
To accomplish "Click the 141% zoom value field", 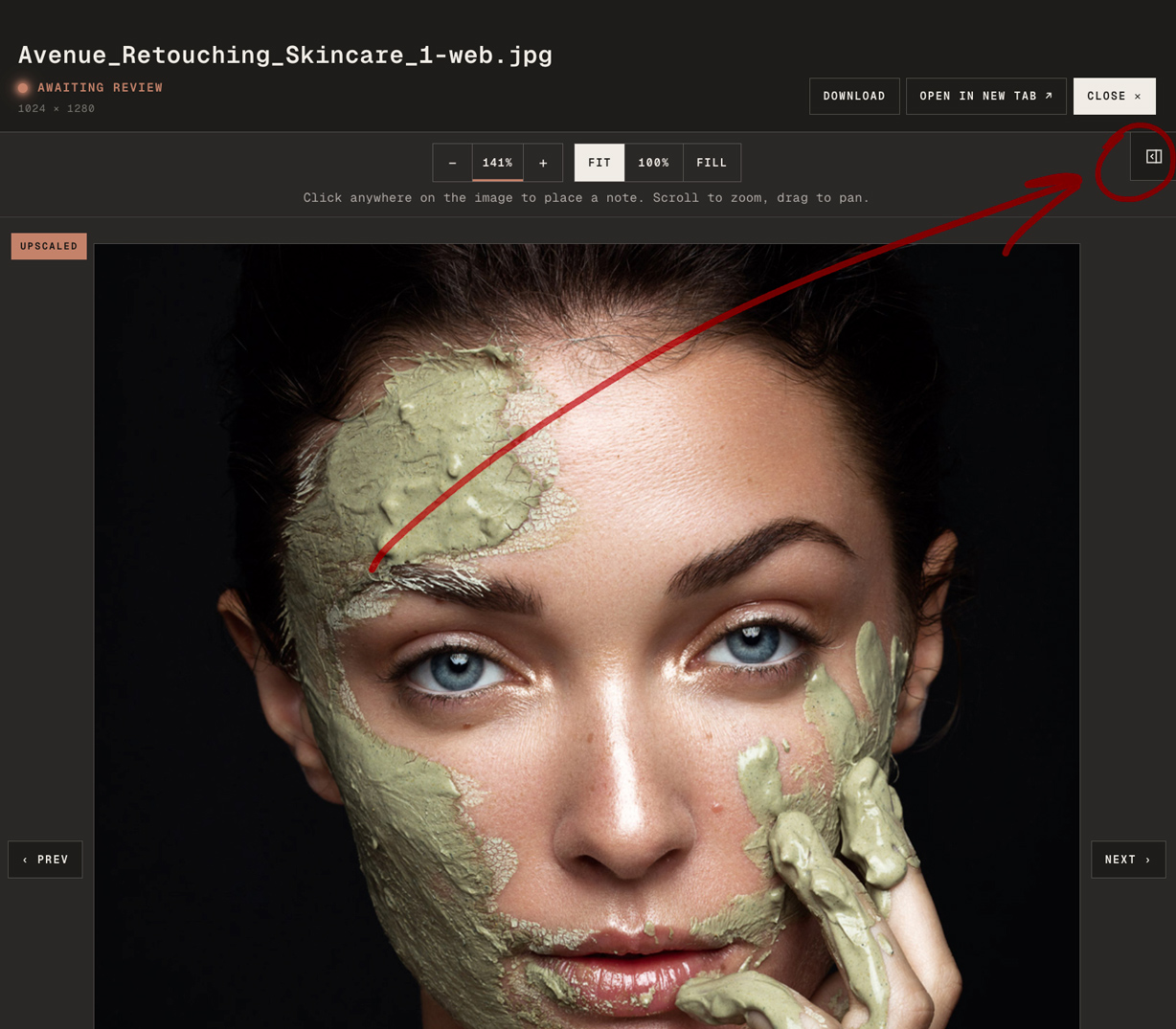I will 498,163.
